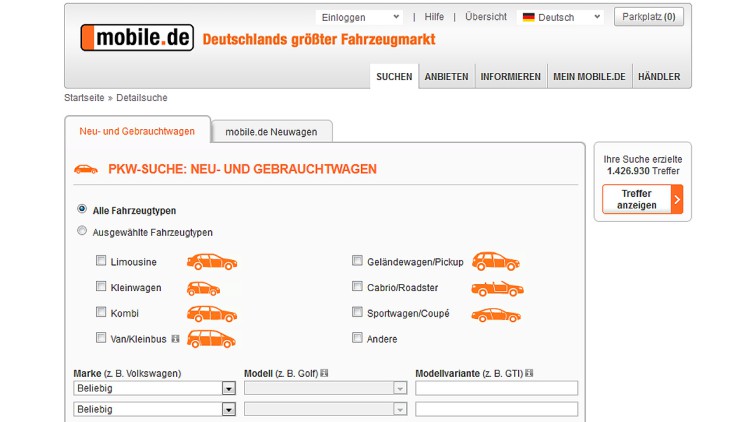Check the Andere checkbox

point(357,338)
